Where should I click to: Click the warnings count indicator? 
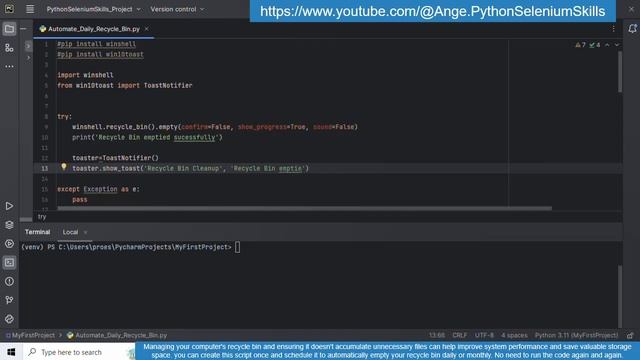(x=581, y=45)
